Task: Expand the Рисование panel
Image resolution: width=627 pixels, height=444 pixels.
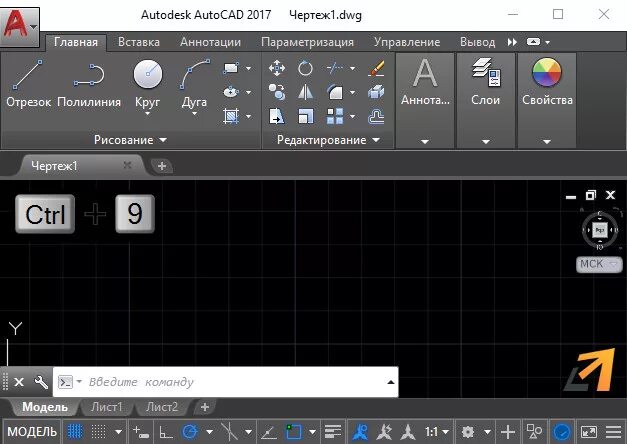Action: 130,140
